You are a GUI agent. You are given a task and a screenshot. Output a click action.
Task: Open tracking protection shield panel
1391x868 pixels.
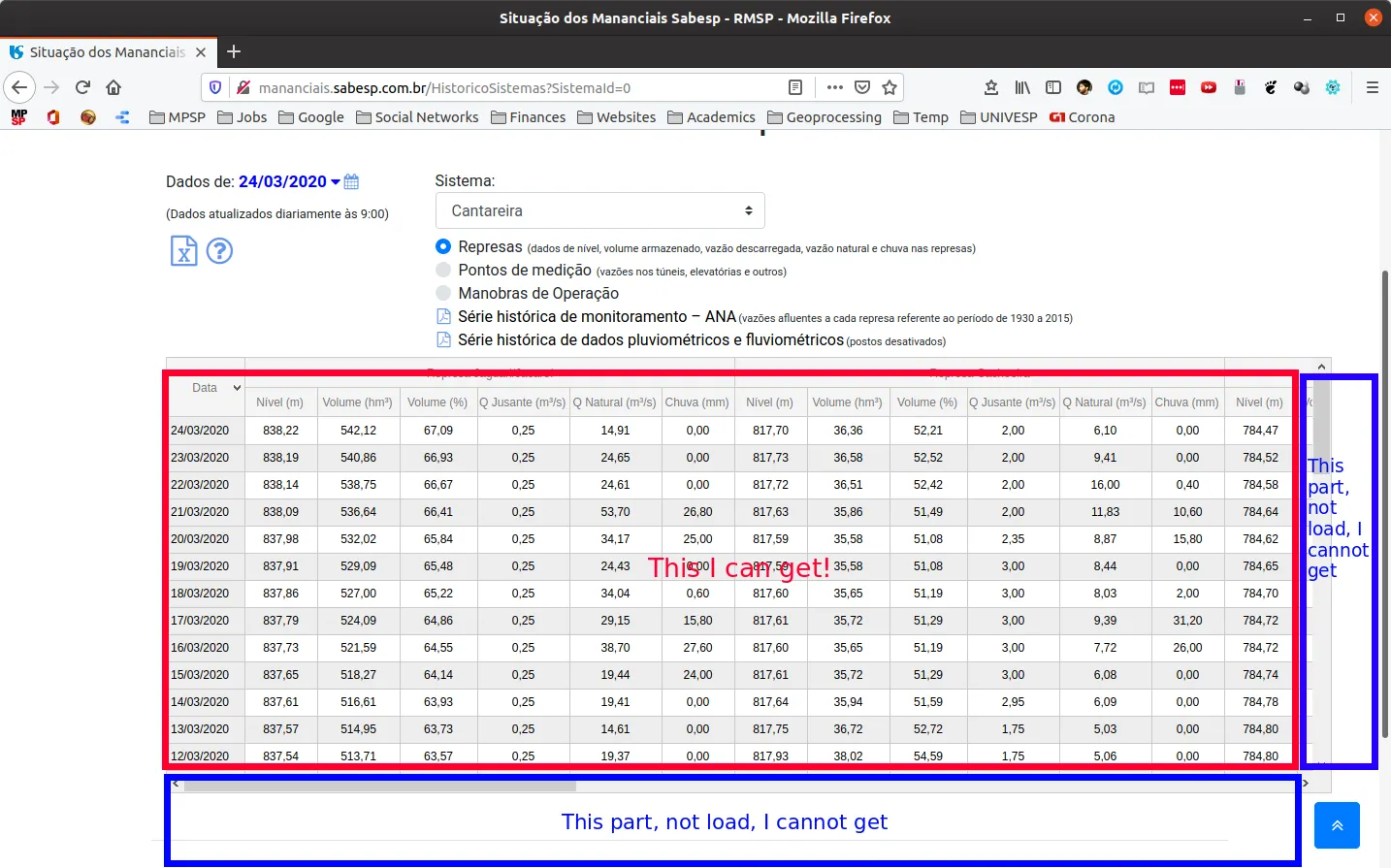pos(215,87)
